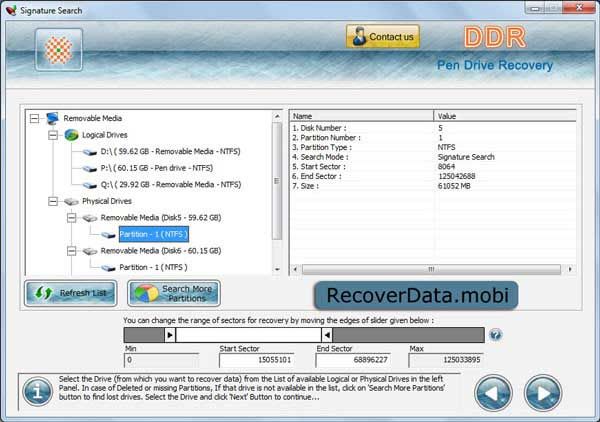The width and height of the screenshot is (600, 422).
Task: Collapse the Removable Media root node
Action: pyautogui.click(x=36, y=118)
